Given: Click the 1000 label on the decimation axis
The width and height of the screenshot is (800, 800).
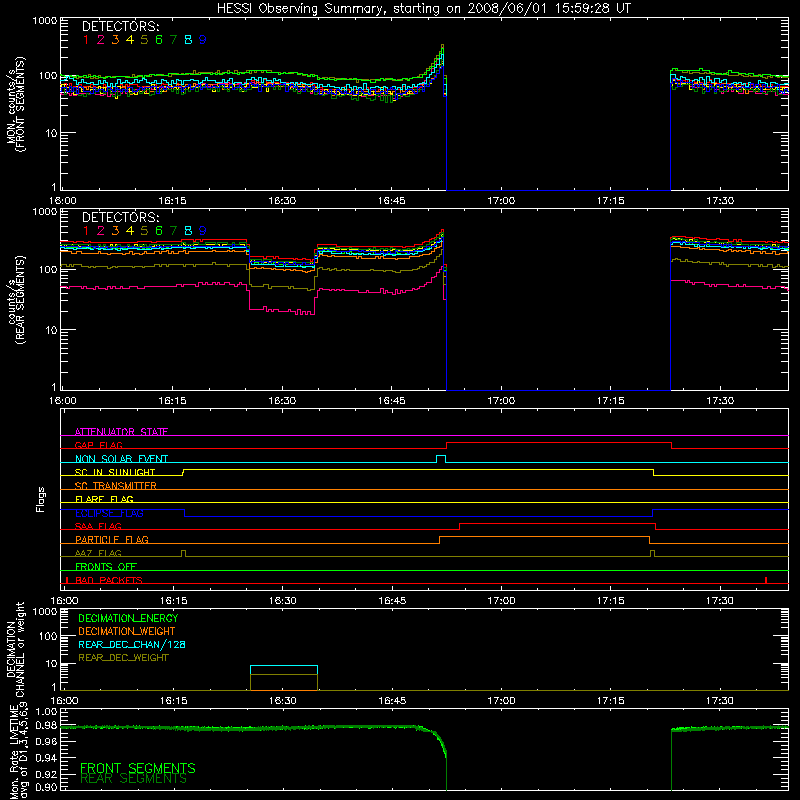Looking at the screenshot, I should coord(45,611).
